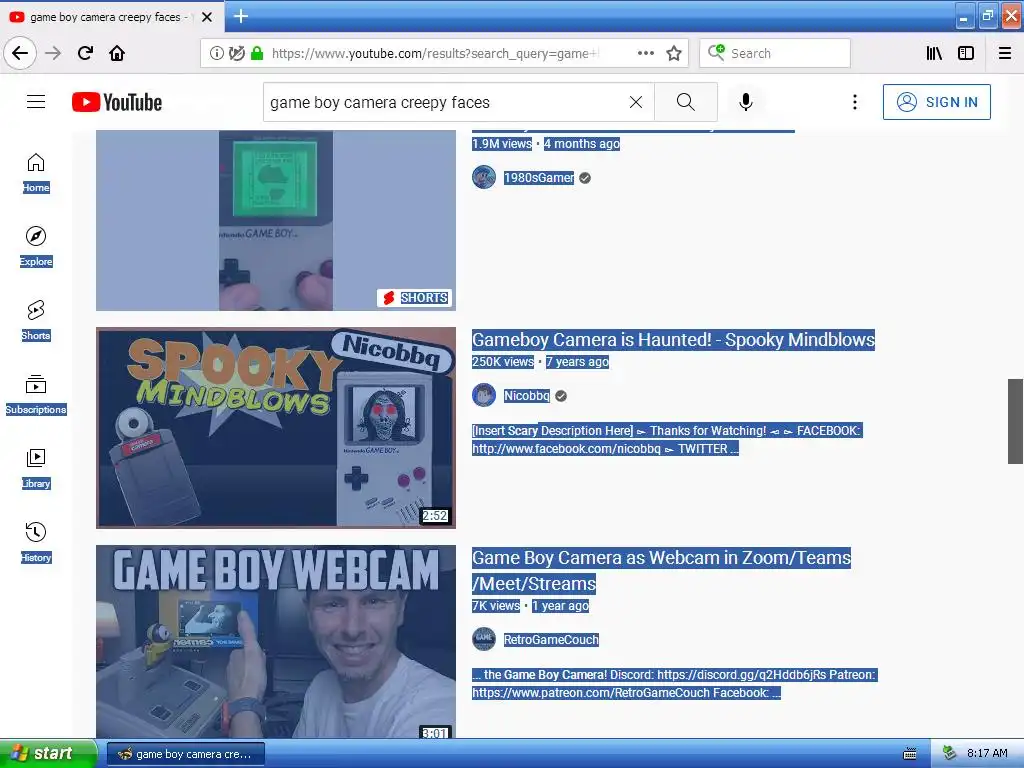Open the Nicobbq channel avatar
Viewport: 1024px width, 768px height.
click(x=484, y=395)
